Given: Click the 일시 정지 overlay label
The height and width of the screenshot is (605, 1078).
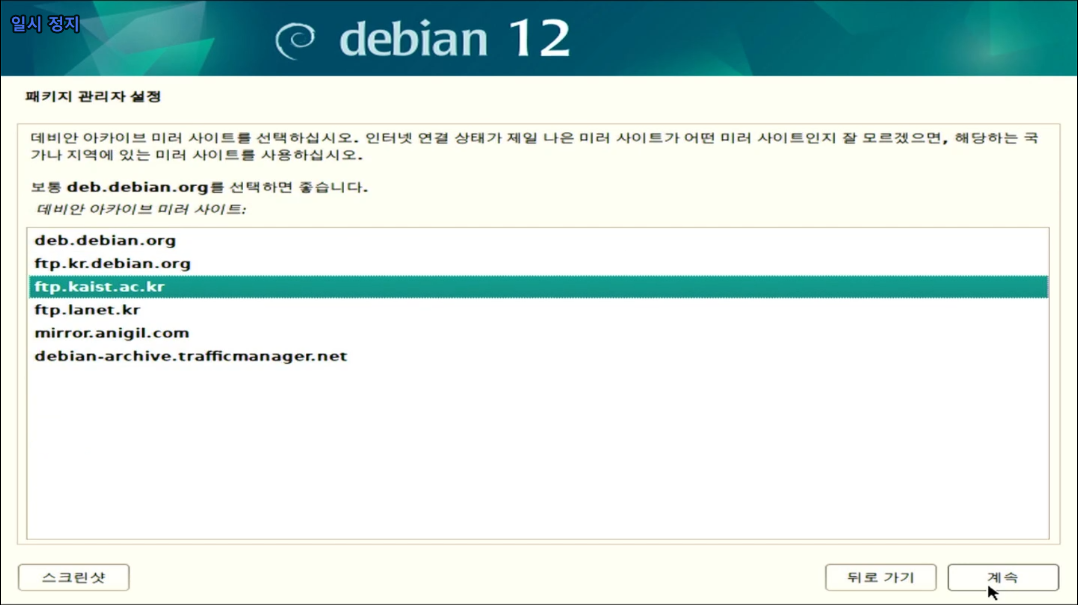Looking at the screenshot, I should 45,24.
